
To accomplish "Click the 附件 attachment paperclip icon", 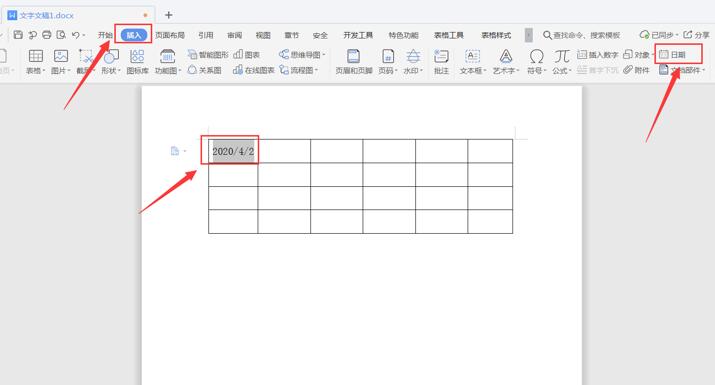I will tap(636, 70).
